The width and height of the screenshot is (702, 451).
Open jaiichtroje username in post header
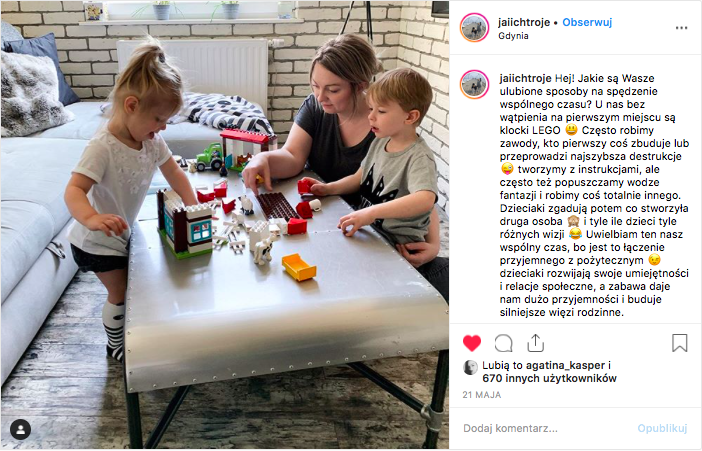(x=523, y=22)
